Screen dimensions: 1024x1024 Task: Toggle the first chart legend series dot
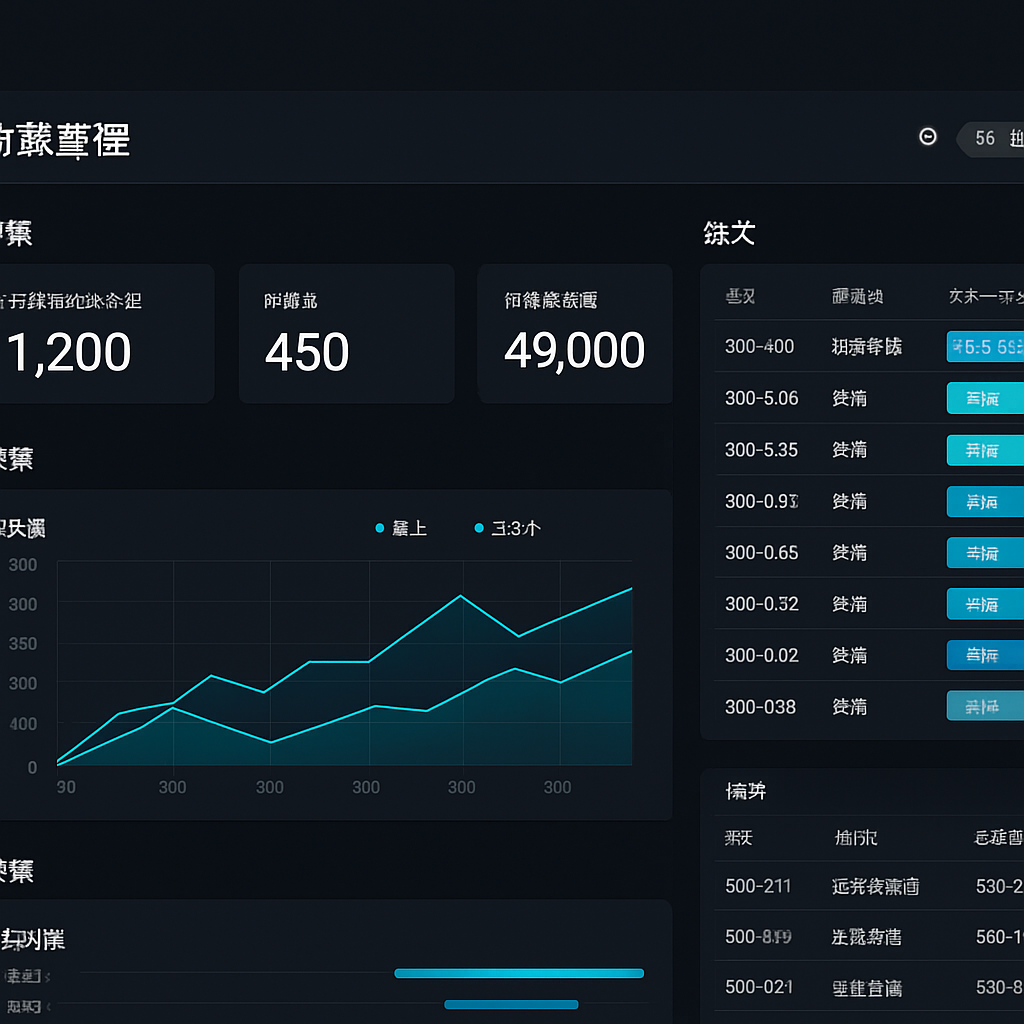pos(379,528)
